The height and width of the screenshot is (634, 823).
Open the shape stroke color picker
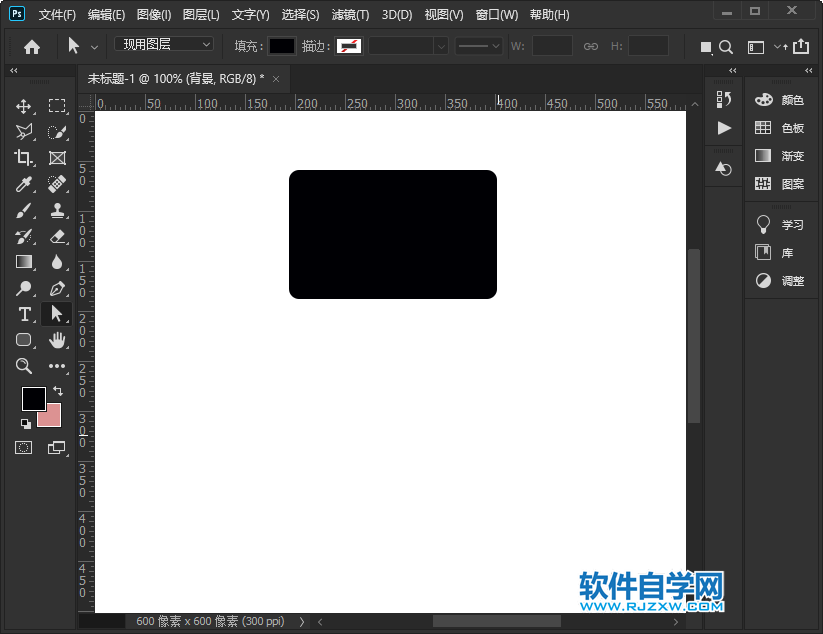[x=349, y=46]
